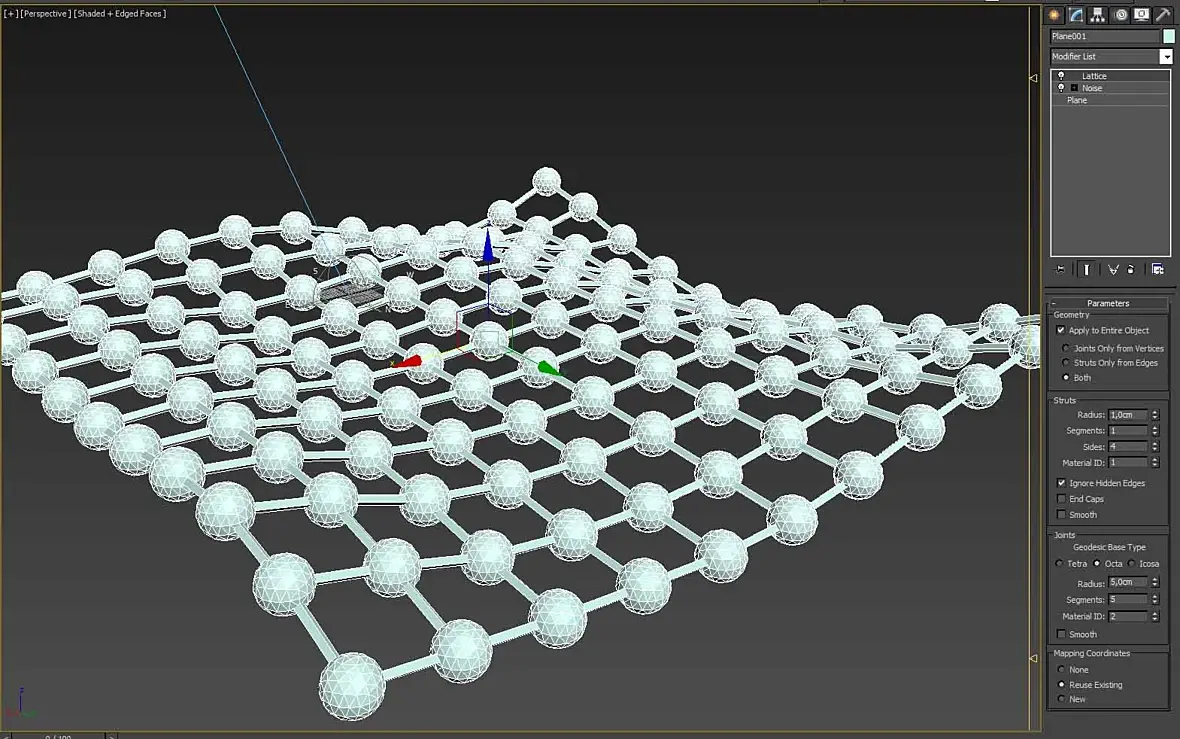1180x739 pixels.
Task: Expand the Noise modifier sub-objects
Action: tap(1075, 88)
